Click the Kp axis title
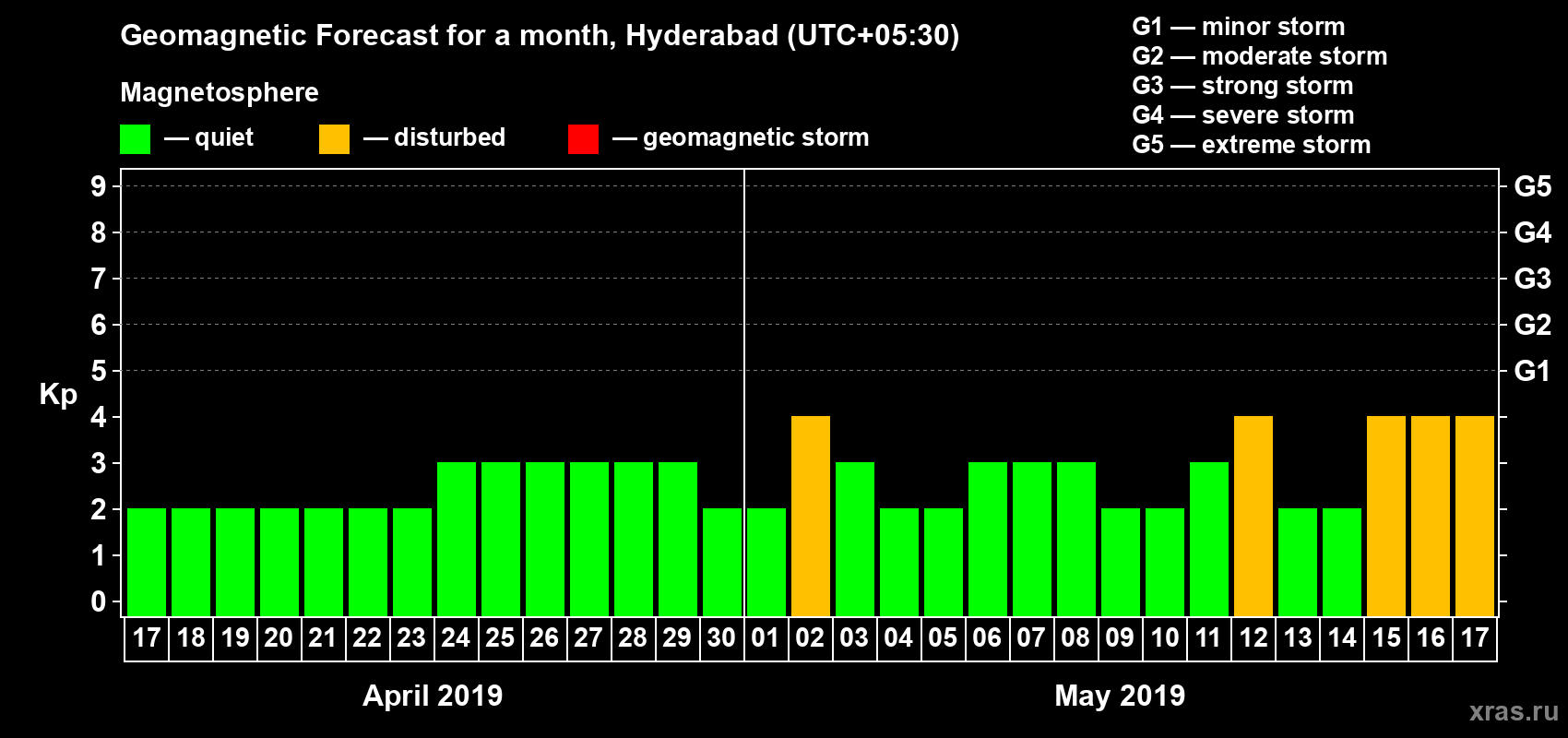 pos(58,395)
